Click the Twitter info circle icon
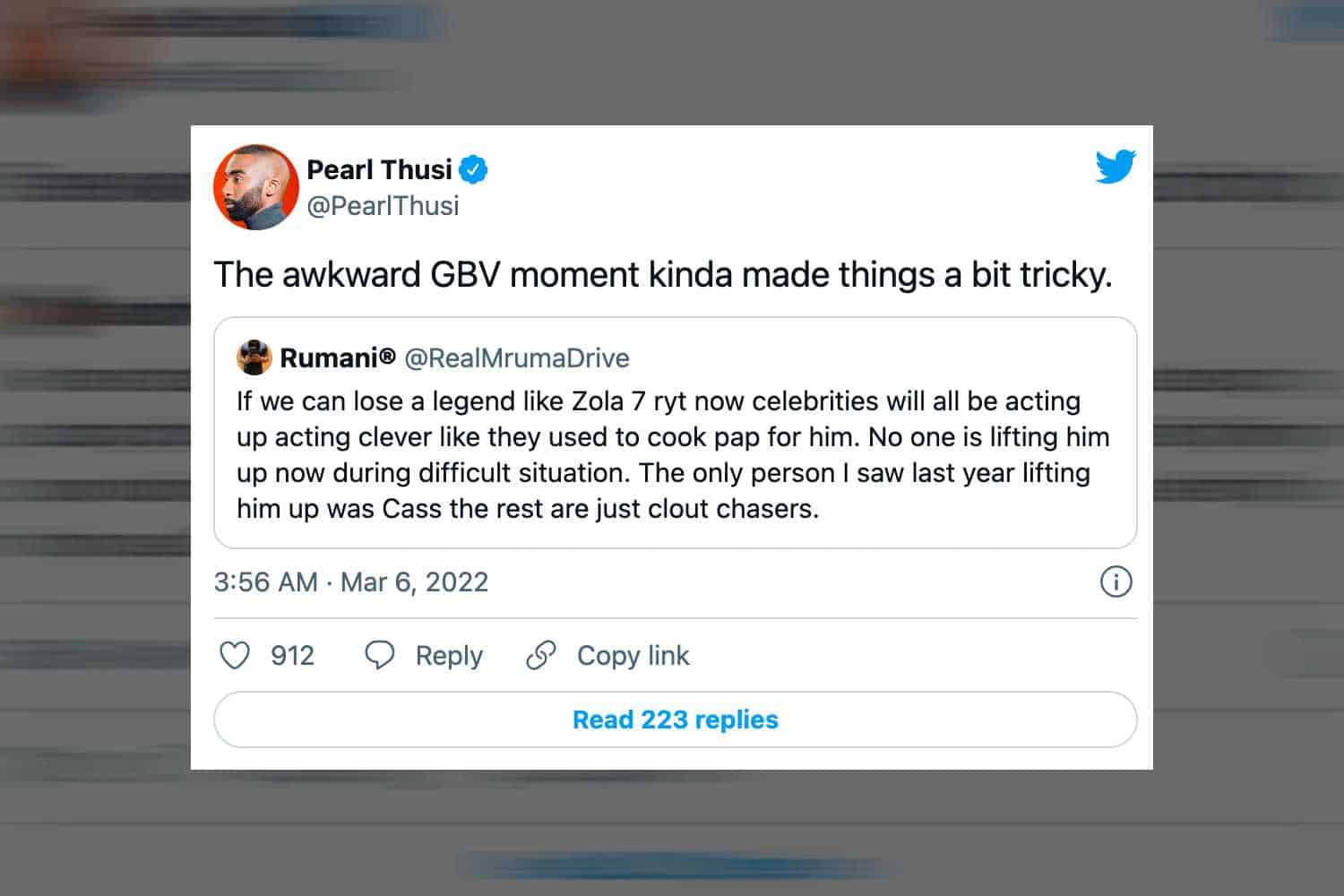The image size is (1344, 896). pyautogui.click(x=1116, y=582)
